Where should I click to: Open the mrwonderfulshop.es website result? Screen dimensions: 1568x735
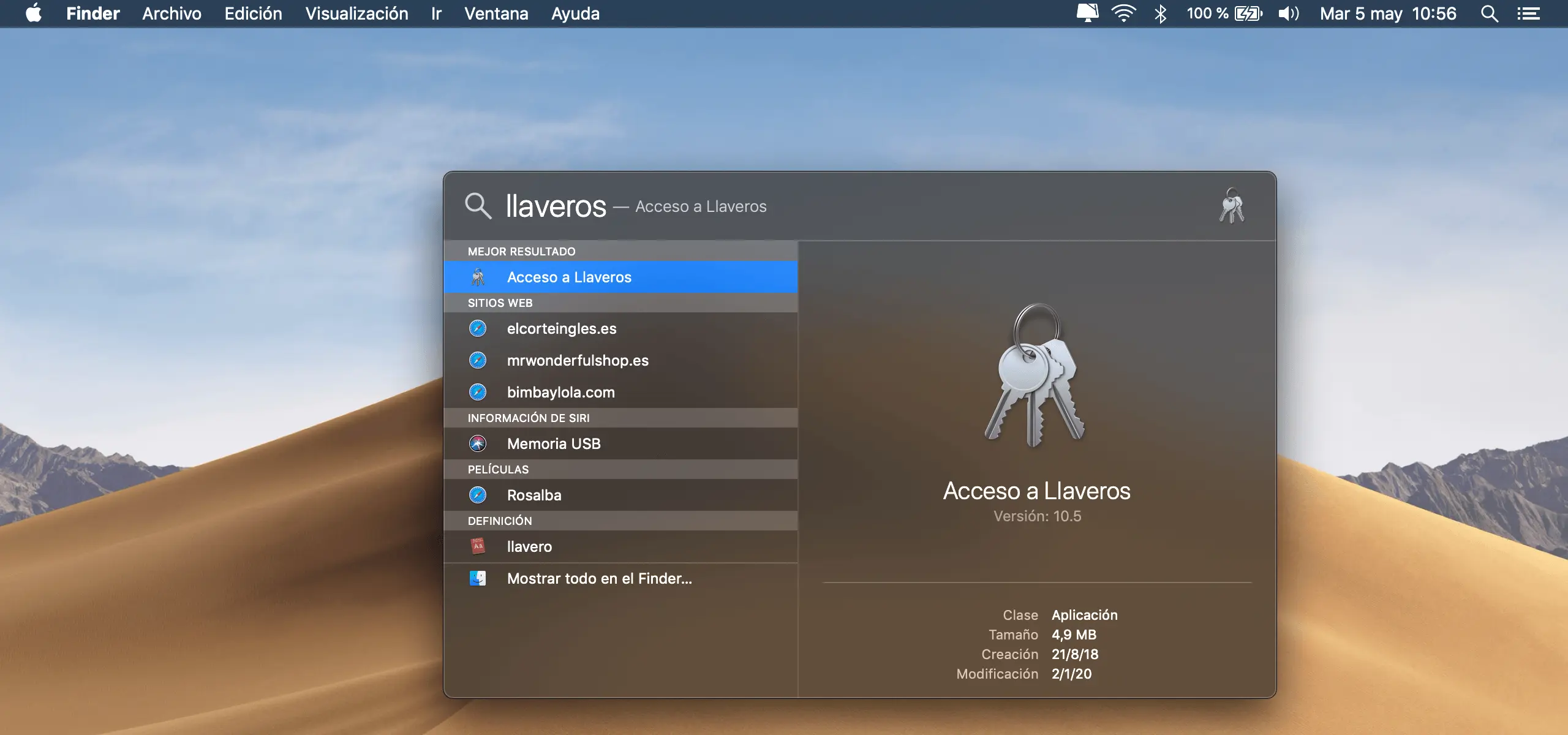(x=620, y=360)
